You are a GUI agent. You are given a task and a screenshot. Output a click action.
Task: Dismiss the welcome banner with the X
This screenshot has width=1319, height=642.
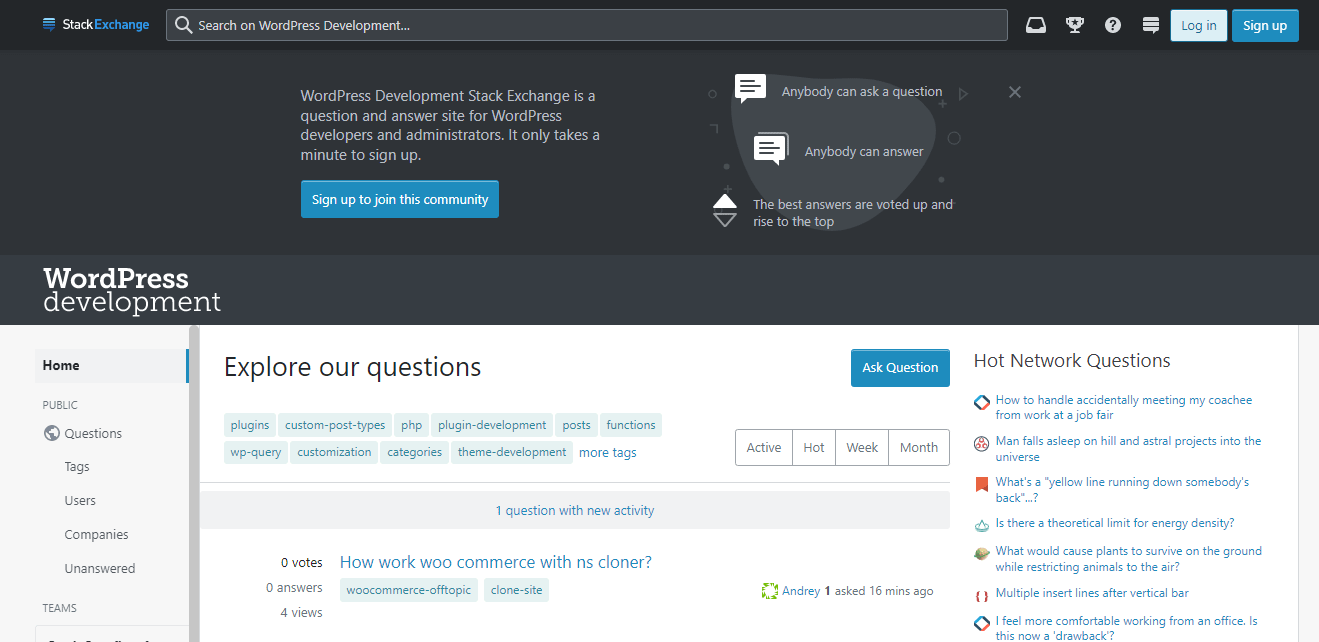(x=1014, y=92)
